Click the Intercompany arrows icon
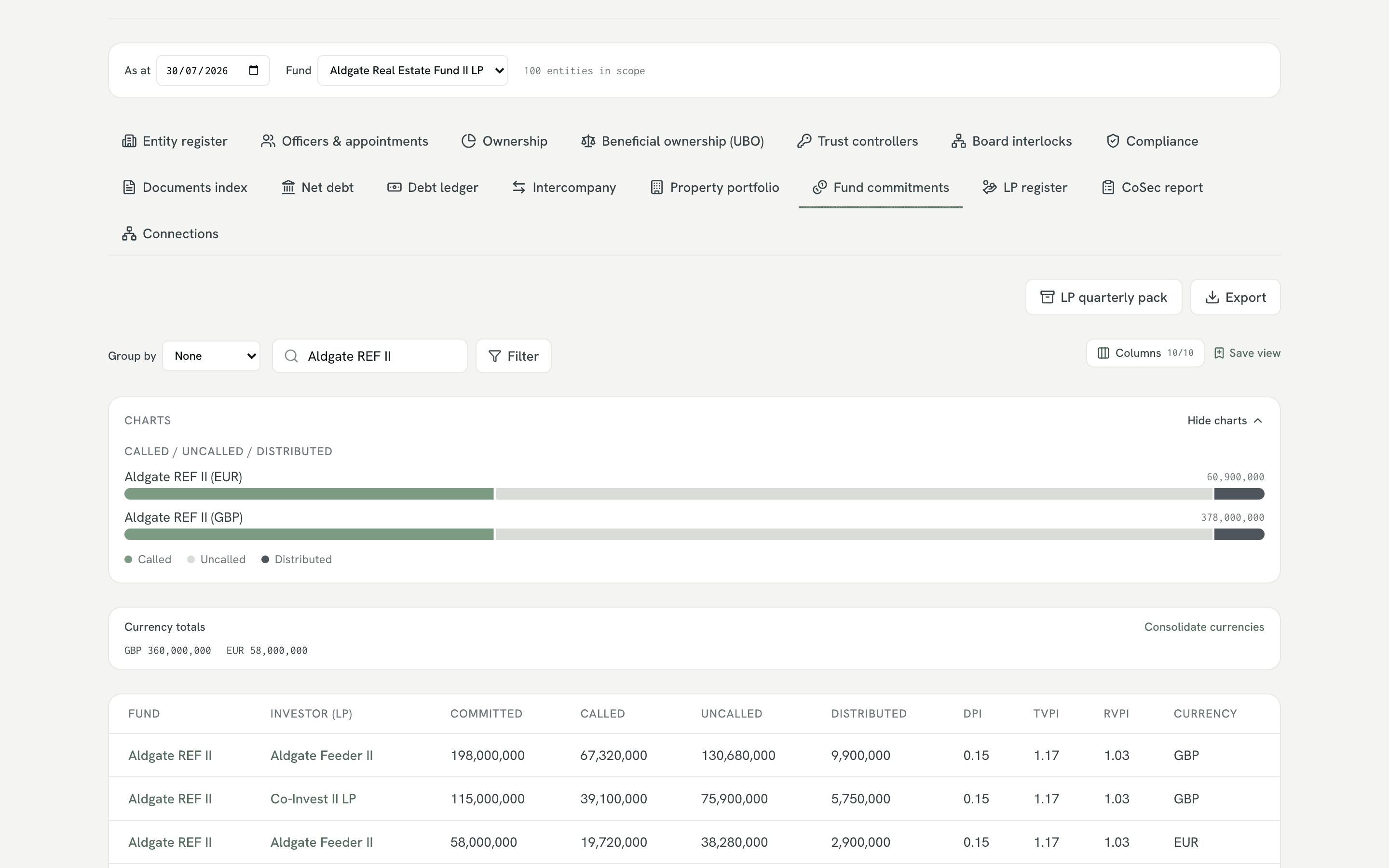Screen dimensions: 1389x868 (519, 187)
